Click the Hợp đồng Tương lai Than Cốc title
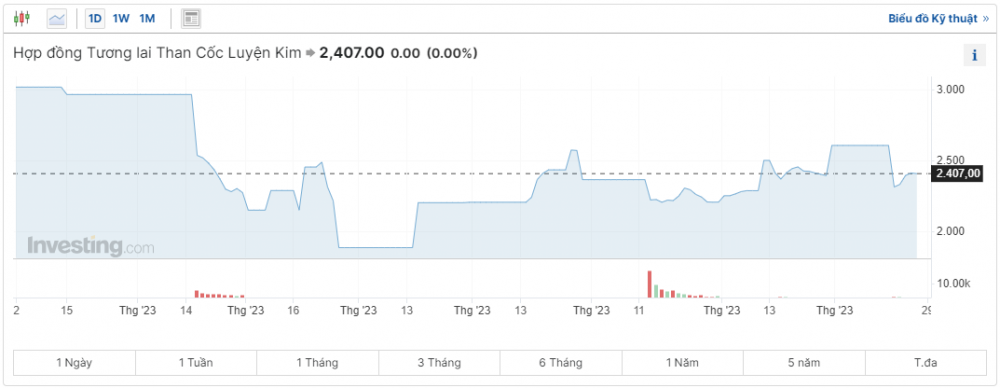The image size is (1000, 388). point(157,54)
